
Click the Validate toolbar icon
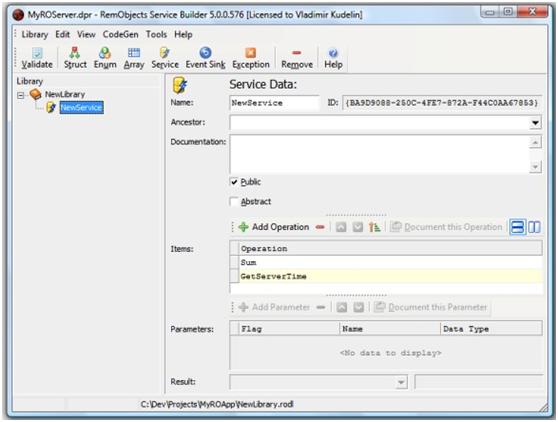point(37,58)
